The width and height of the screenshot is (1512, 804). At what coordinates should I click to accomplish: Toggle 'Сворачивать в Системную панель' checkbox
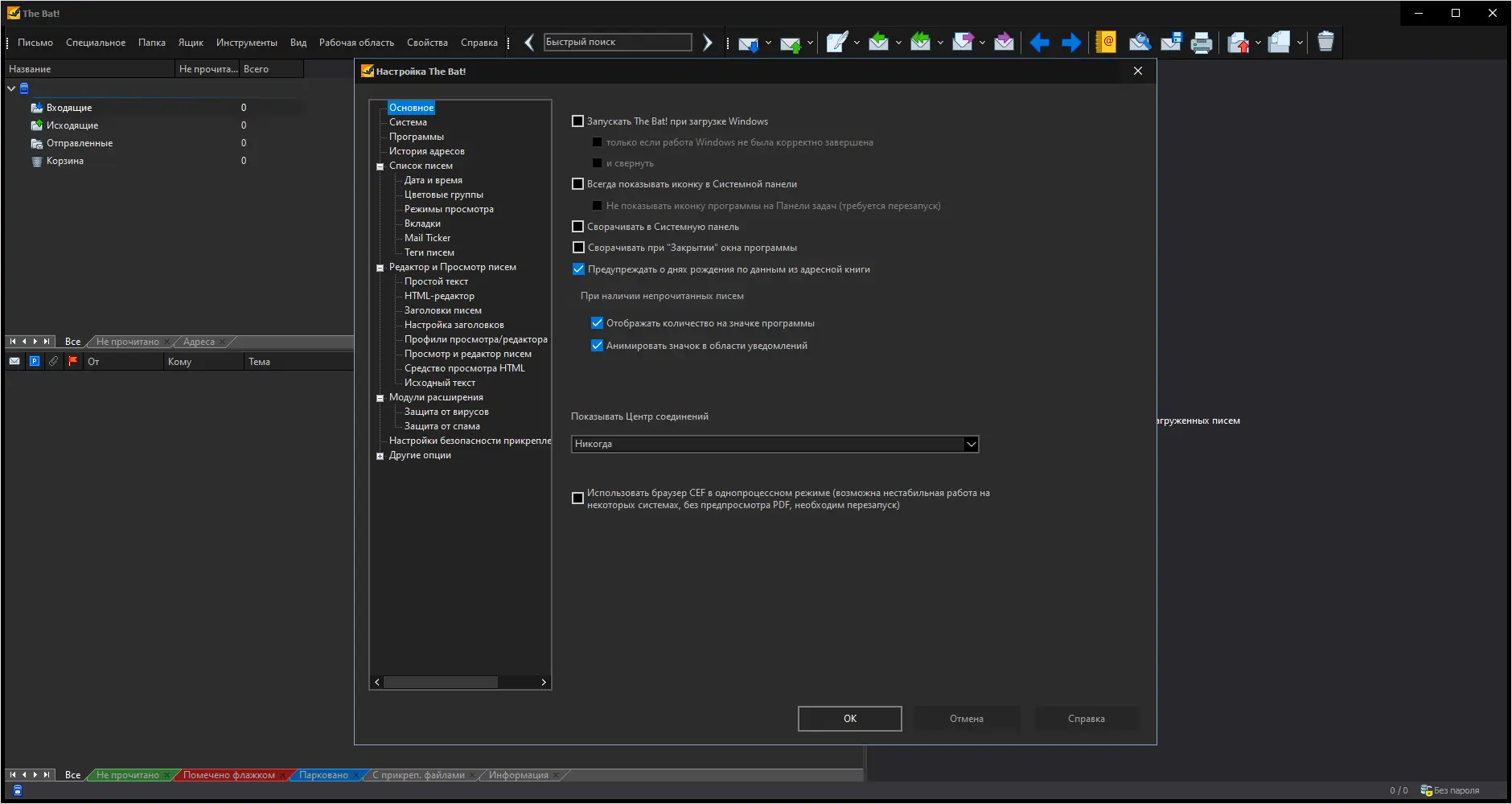[577, 227]
